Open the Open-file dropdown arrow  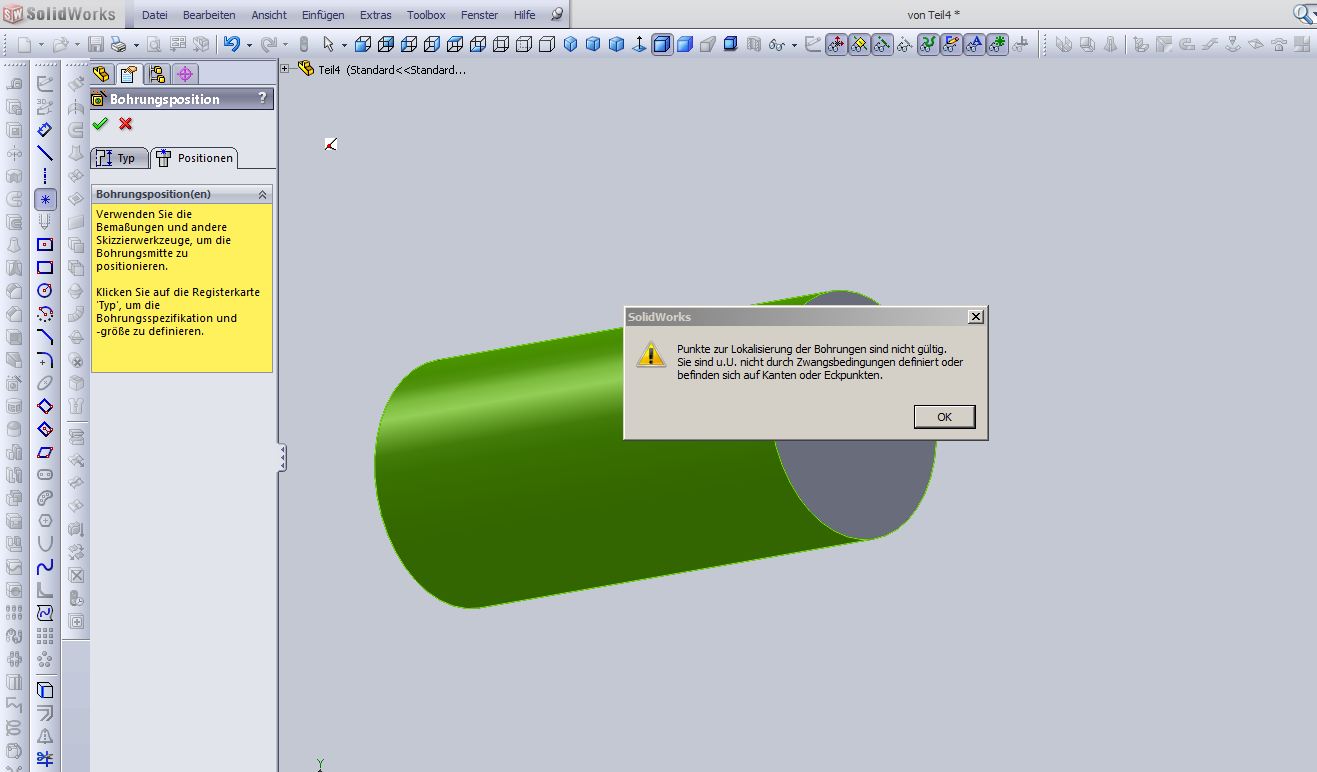coord(77,45)
